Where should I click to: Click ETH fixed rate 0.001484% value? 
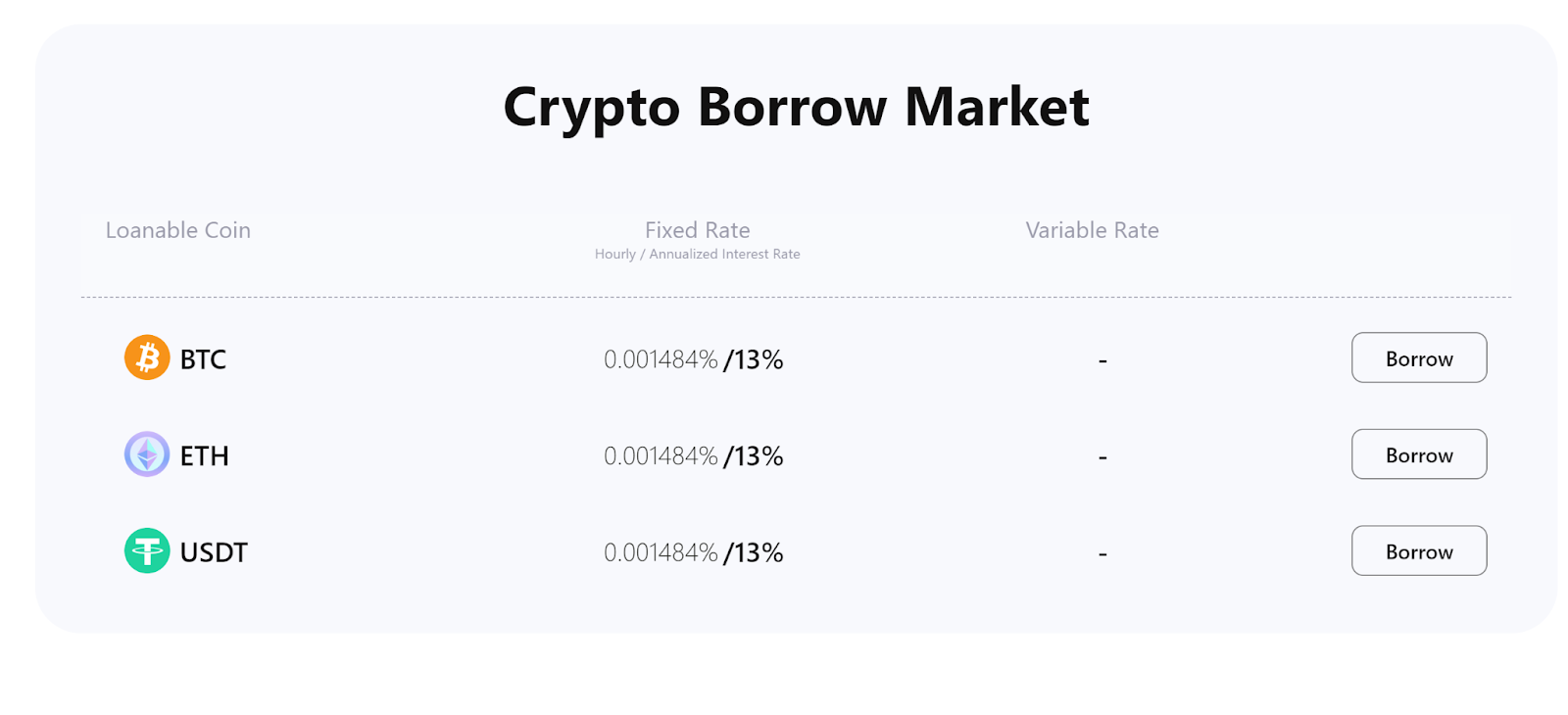point(661,456)
